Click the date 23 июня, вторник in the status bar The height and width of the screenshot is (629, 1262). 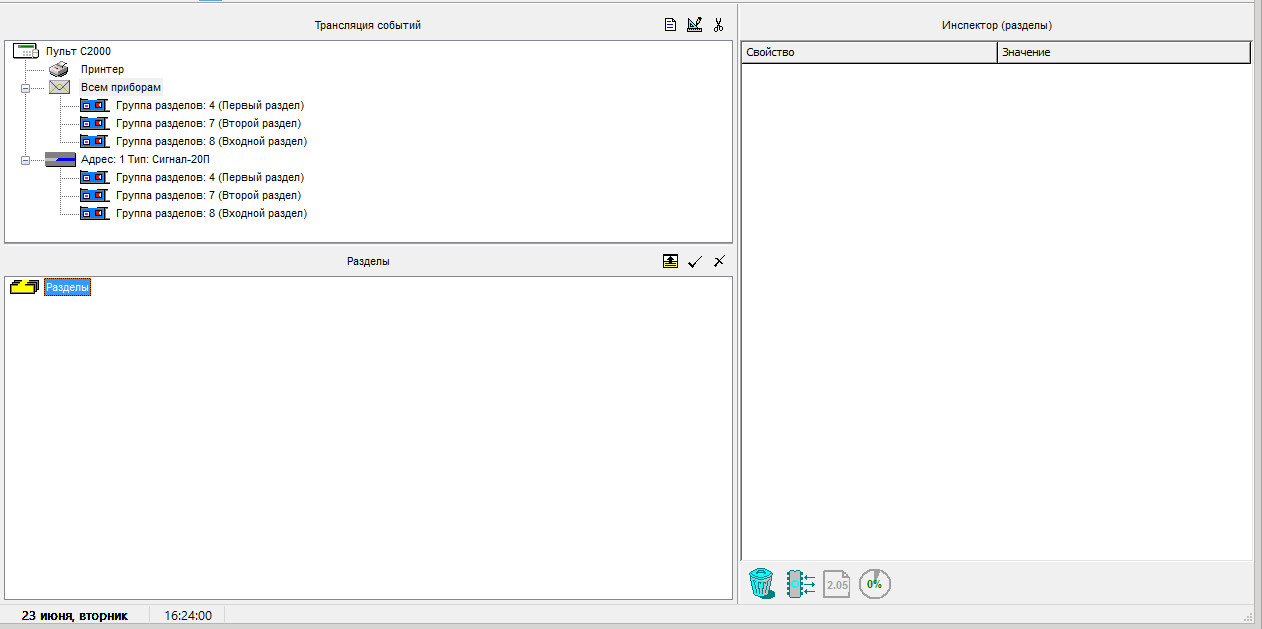point(75,616)
